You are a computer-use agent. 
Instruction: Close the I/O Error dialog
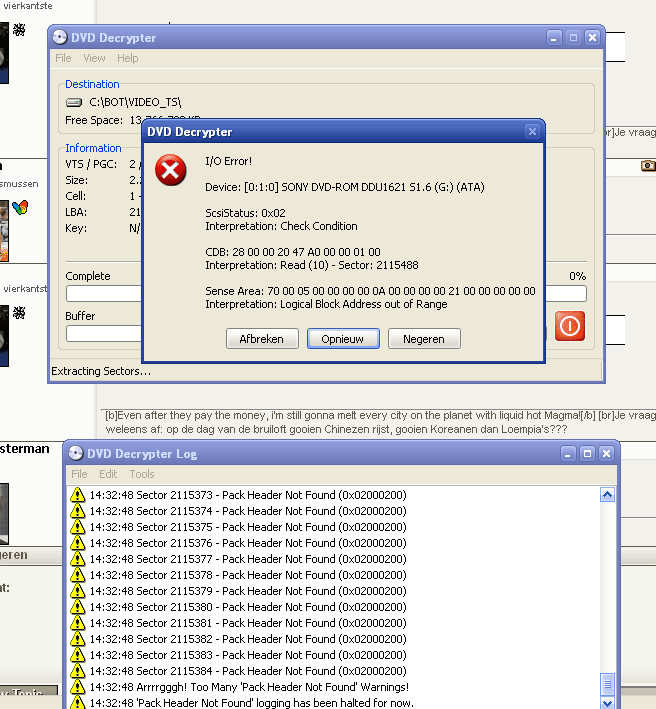(532, 132)
